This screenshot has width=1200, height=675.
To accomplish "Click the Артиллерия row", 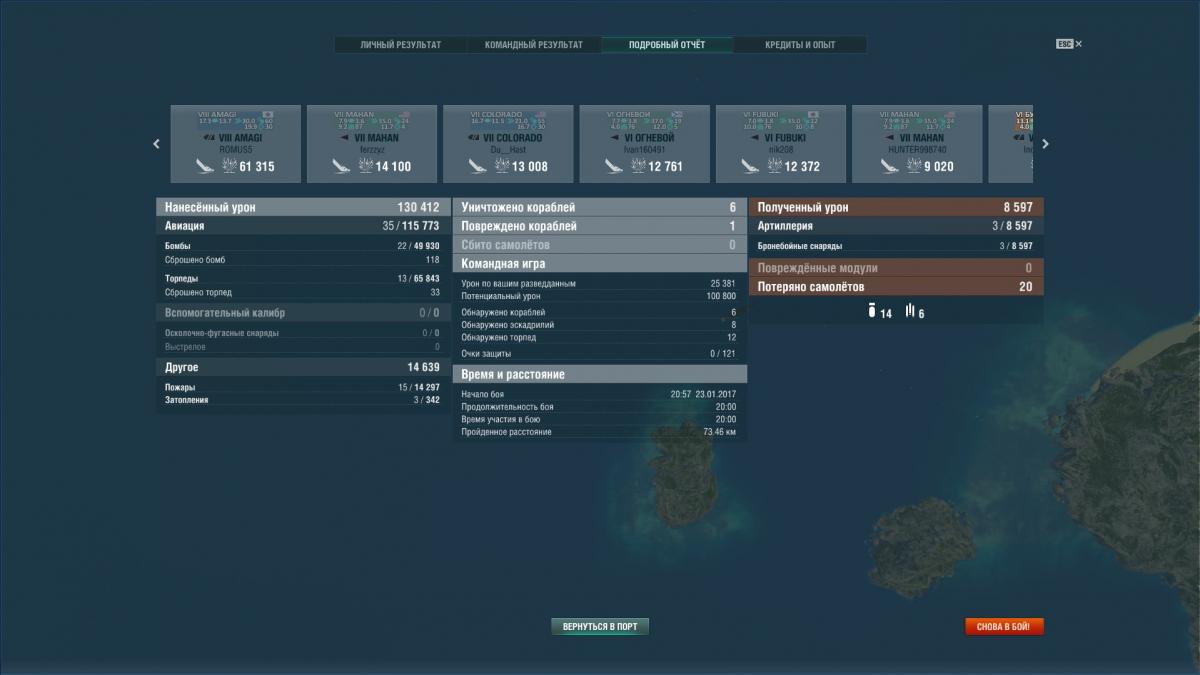I will tap(896, 226).
